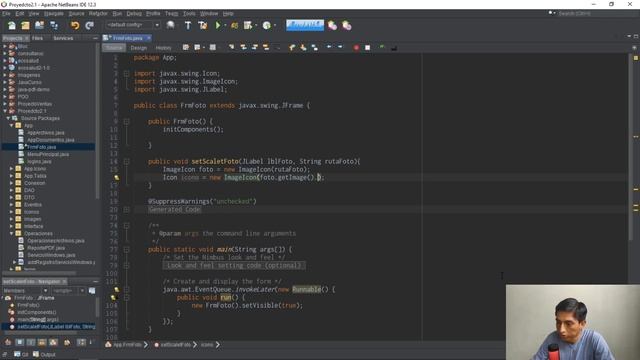Switch to the Design view button
The width and height of the screenshot is (640, 360).
(x=139, y=48)
